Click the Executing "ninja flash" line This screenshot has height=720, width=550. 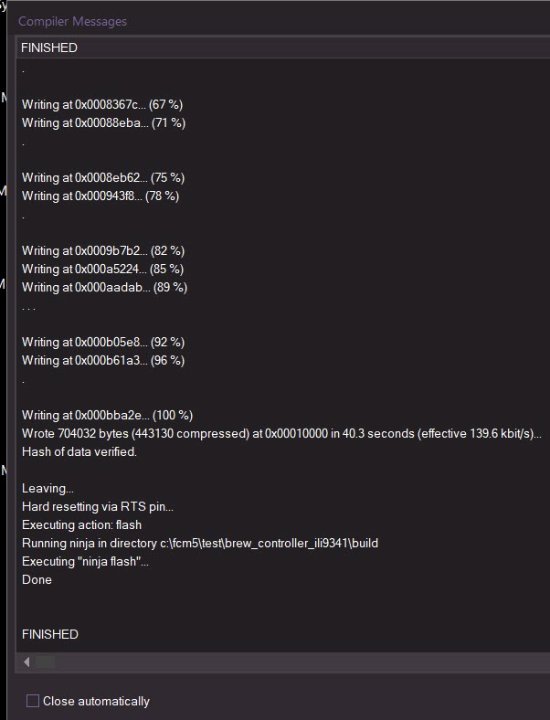tap(85, 561)
